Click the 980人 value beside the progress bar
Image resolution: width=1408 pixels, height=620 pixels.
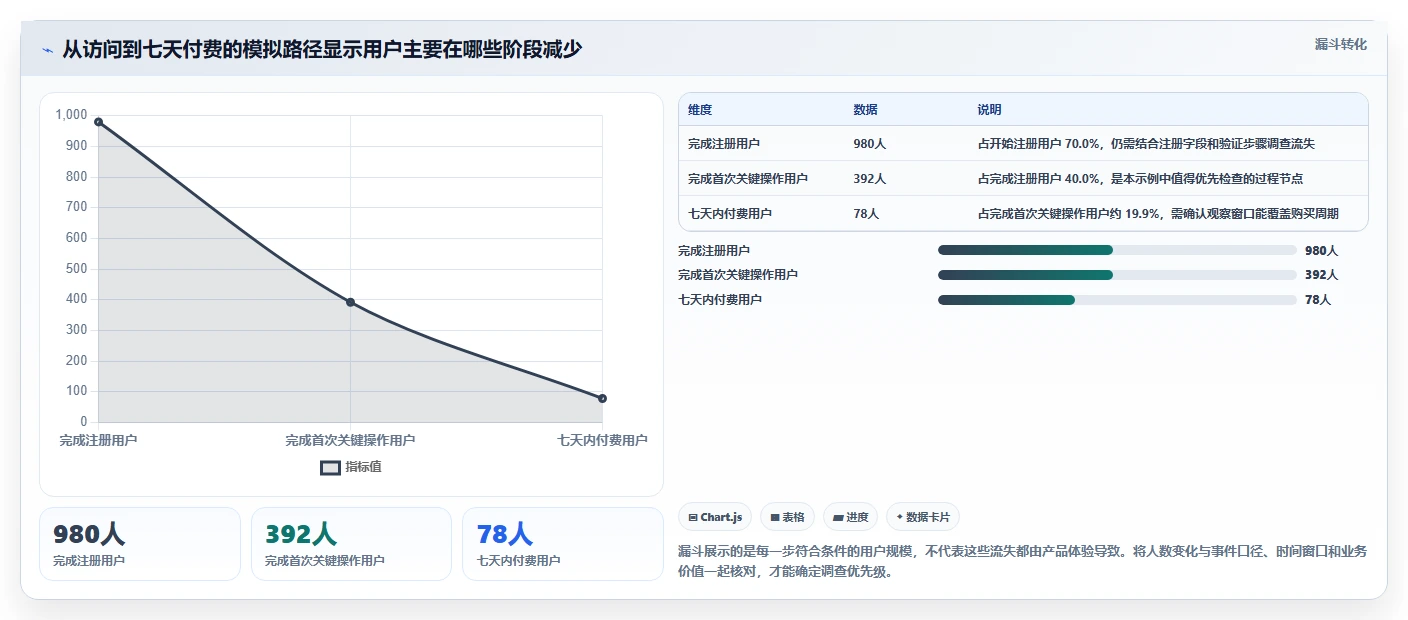point(1321,251)
